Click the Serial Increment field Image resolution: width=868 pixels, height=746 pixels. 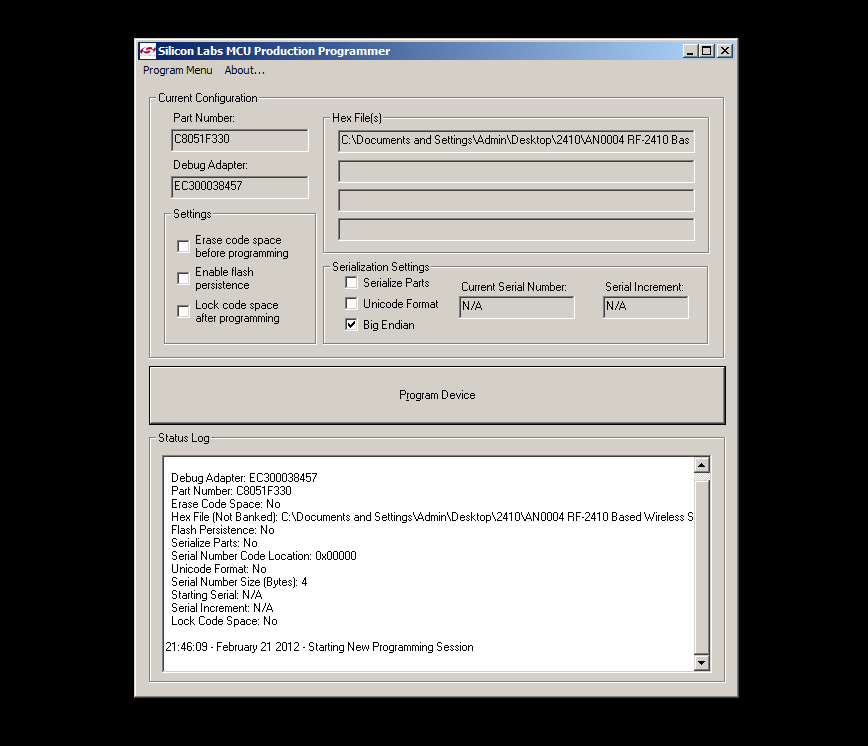coord(644,307)
